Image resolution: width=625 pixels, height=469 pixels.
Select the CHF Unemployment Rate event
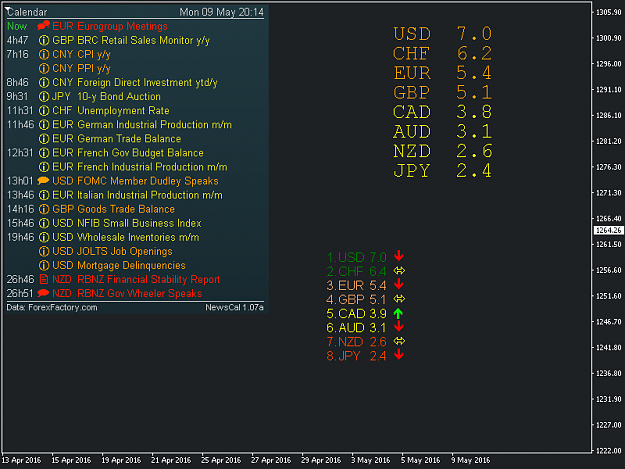click(111, 111)
